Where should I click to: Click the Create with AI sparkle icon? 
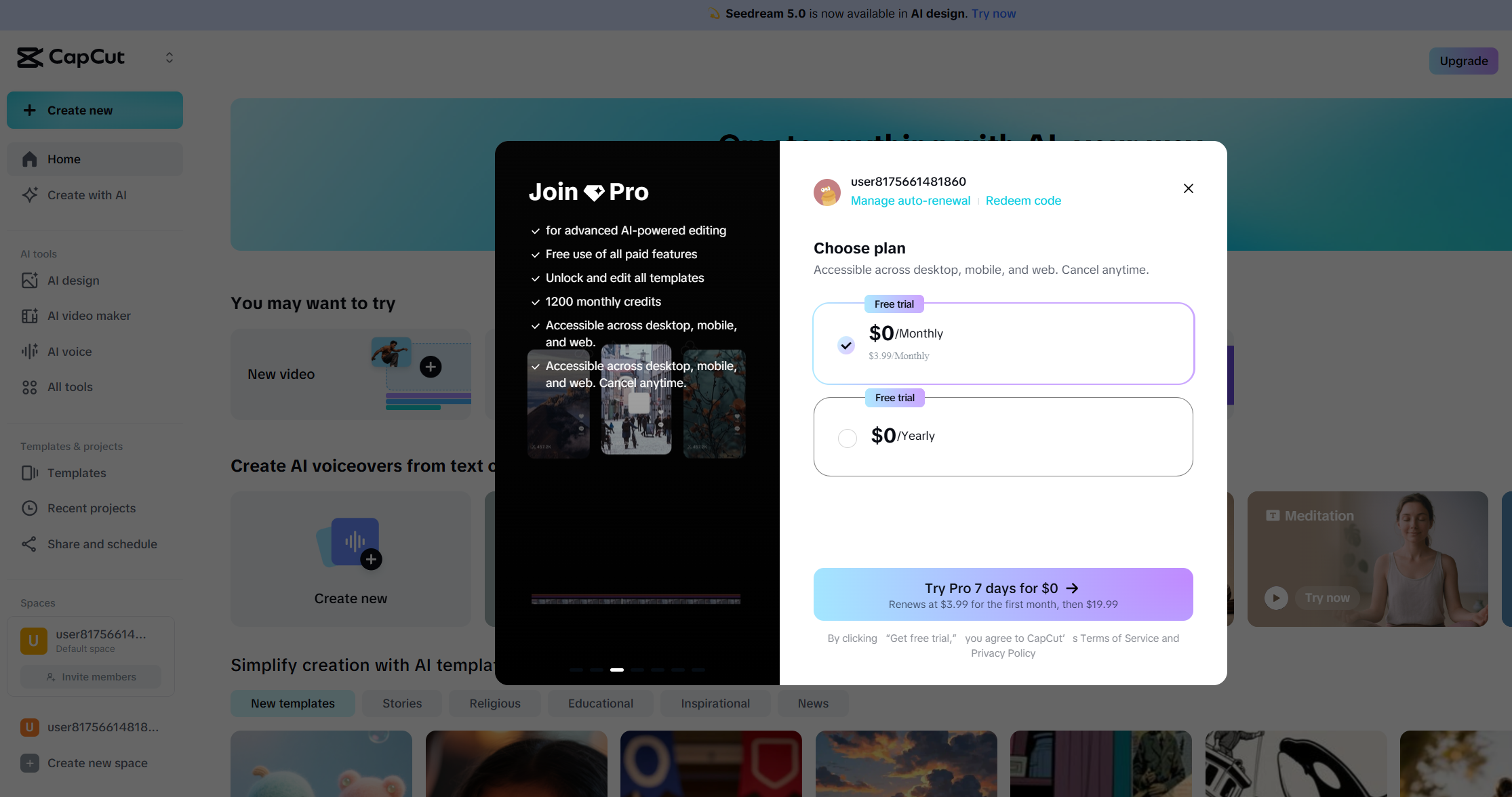click(29, 195)
